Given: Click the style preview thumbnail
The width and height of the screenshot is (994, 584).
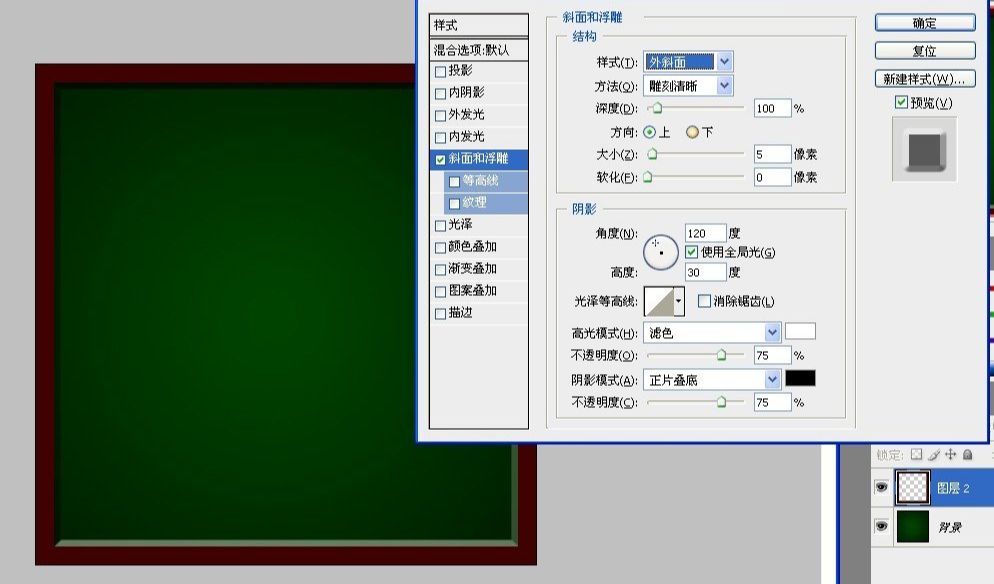Looking at the screenshot, I should pyautogui.click(x=924, y=150).
